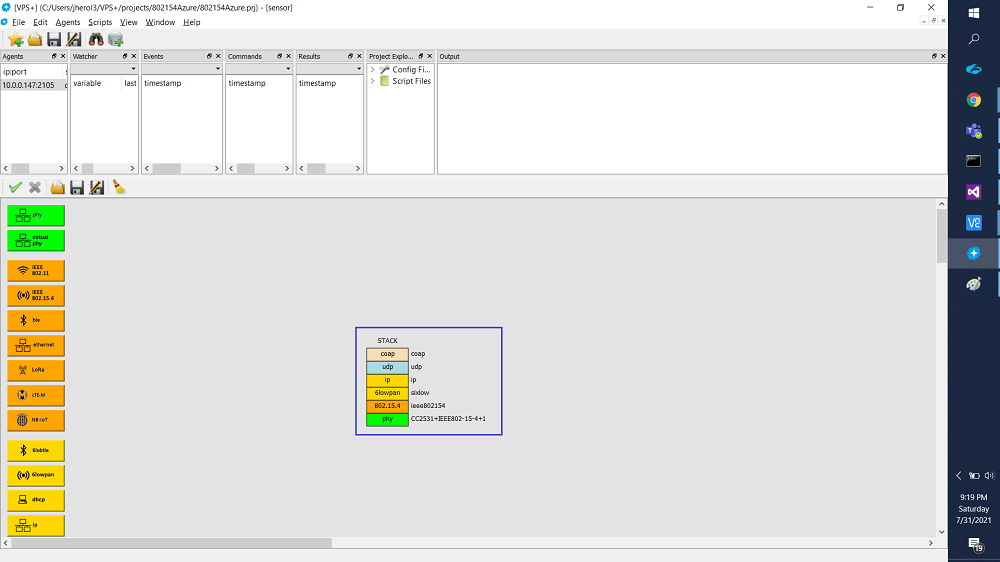
Task: Select the virtual phy block
Action: pos(36,240)
